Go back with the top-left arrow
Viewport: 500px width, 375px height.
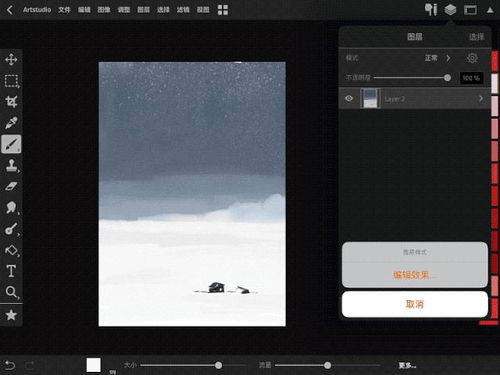pyautogui.click(x=10, y=10)
